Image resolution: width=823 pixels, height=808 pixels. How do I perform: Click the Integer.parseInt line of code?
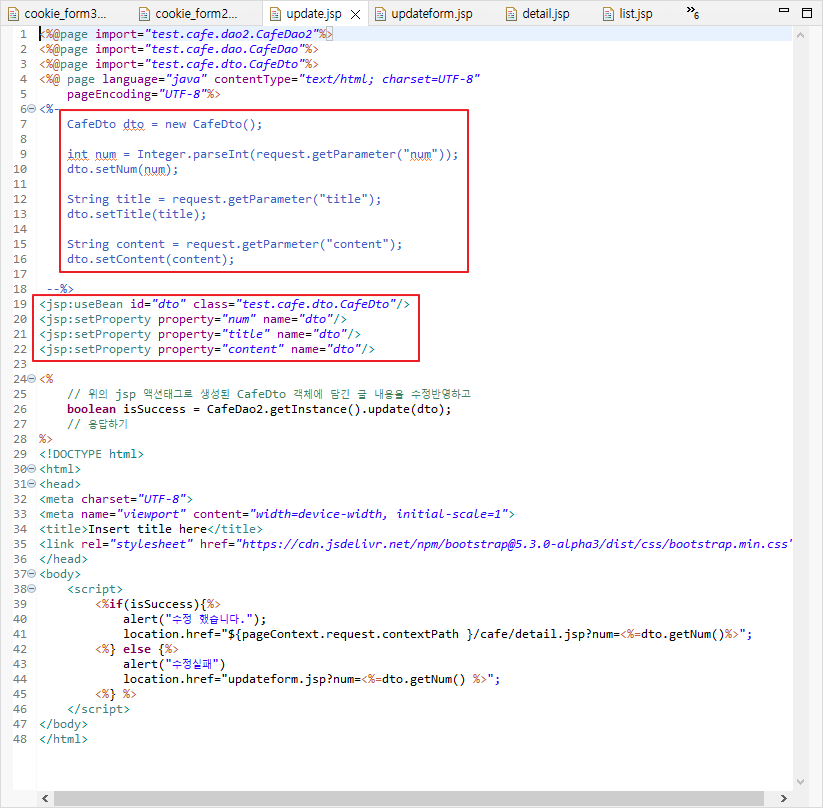point(262,154)
